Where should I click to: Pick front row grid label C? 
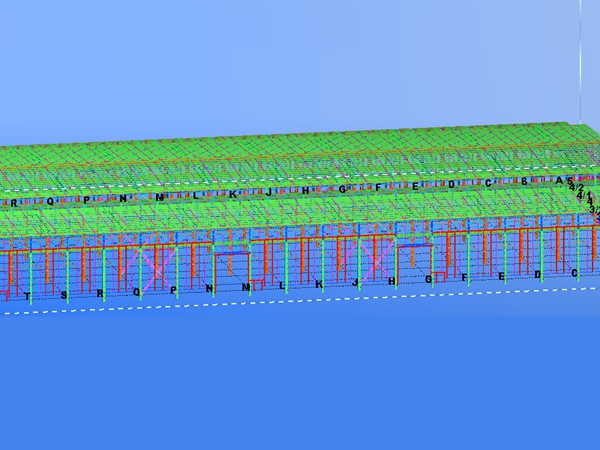coord(574,272)
